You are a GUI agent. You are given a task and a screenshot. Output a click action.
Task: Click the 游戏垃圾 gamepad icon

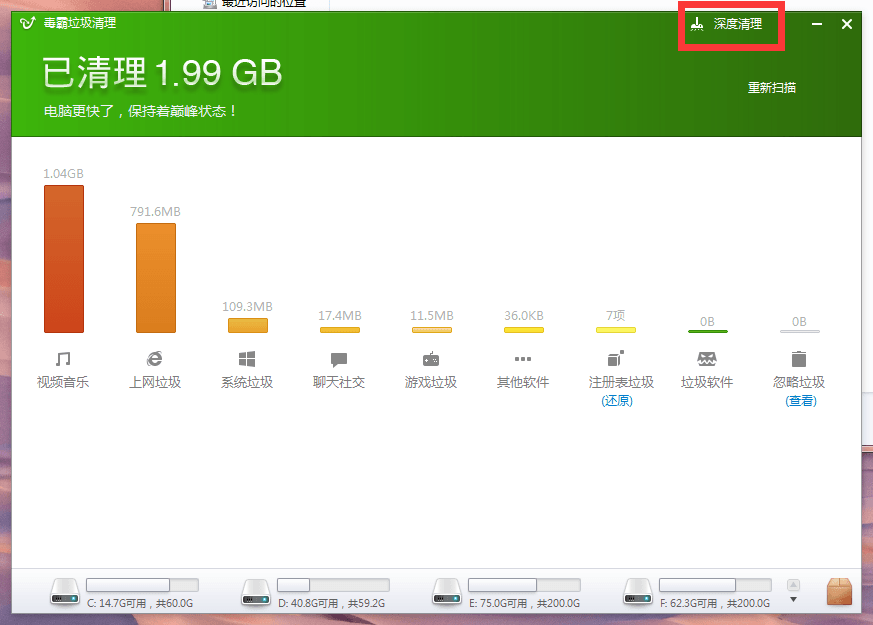pos(431,359)
